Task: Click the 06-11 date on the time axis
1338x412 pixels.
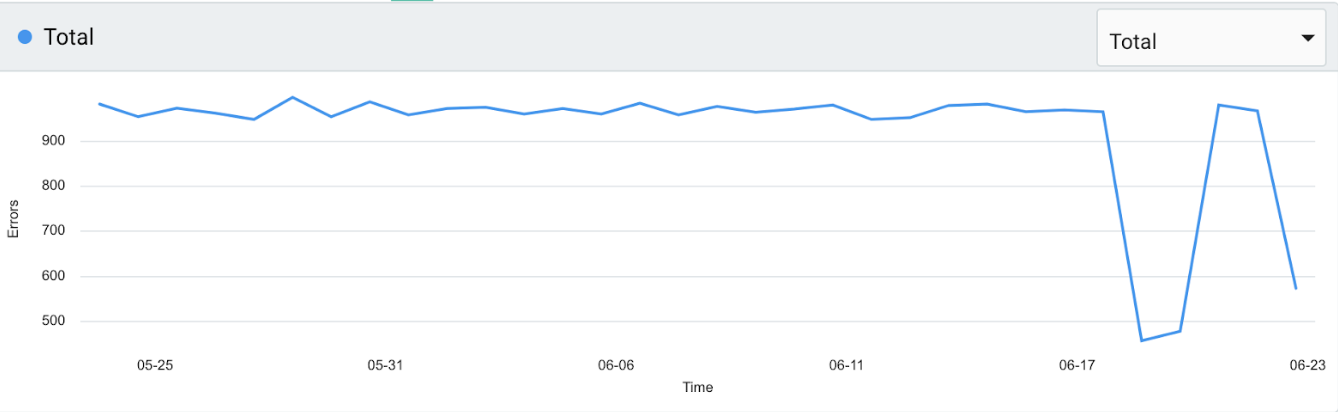Action: tap(846, 365)
